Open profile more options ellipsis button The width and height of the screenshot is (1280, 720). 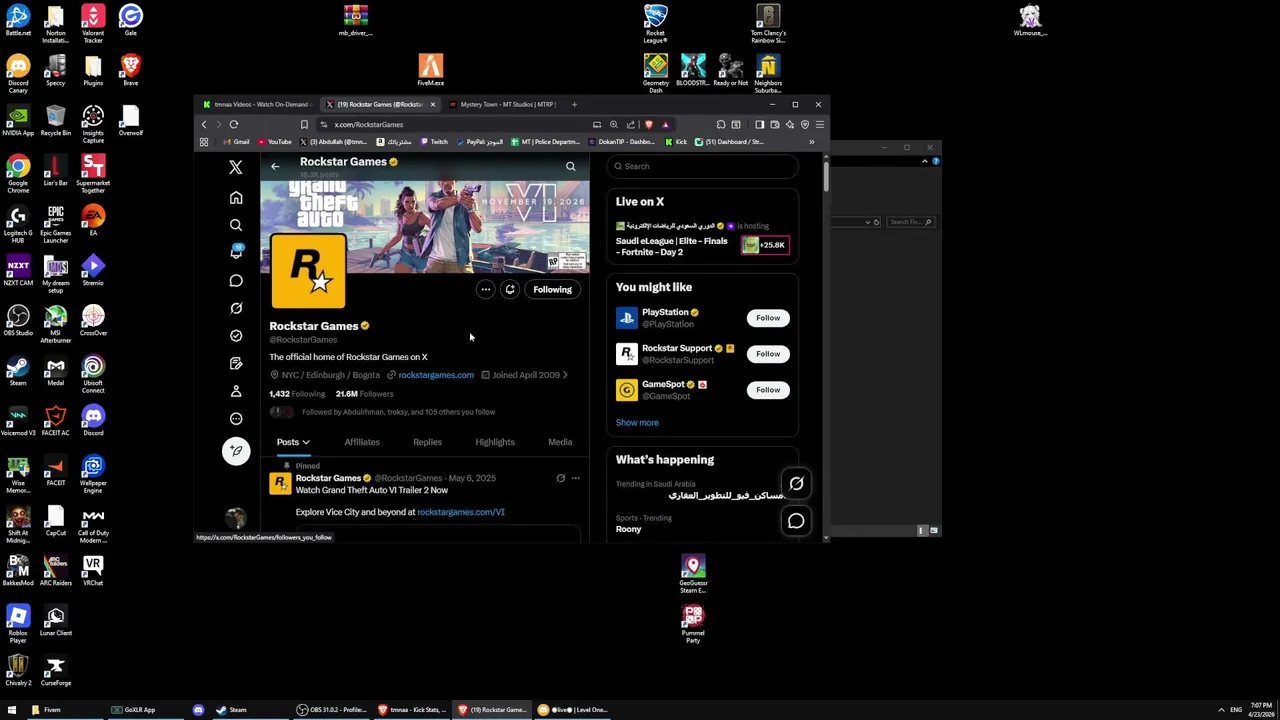(485, 290)
